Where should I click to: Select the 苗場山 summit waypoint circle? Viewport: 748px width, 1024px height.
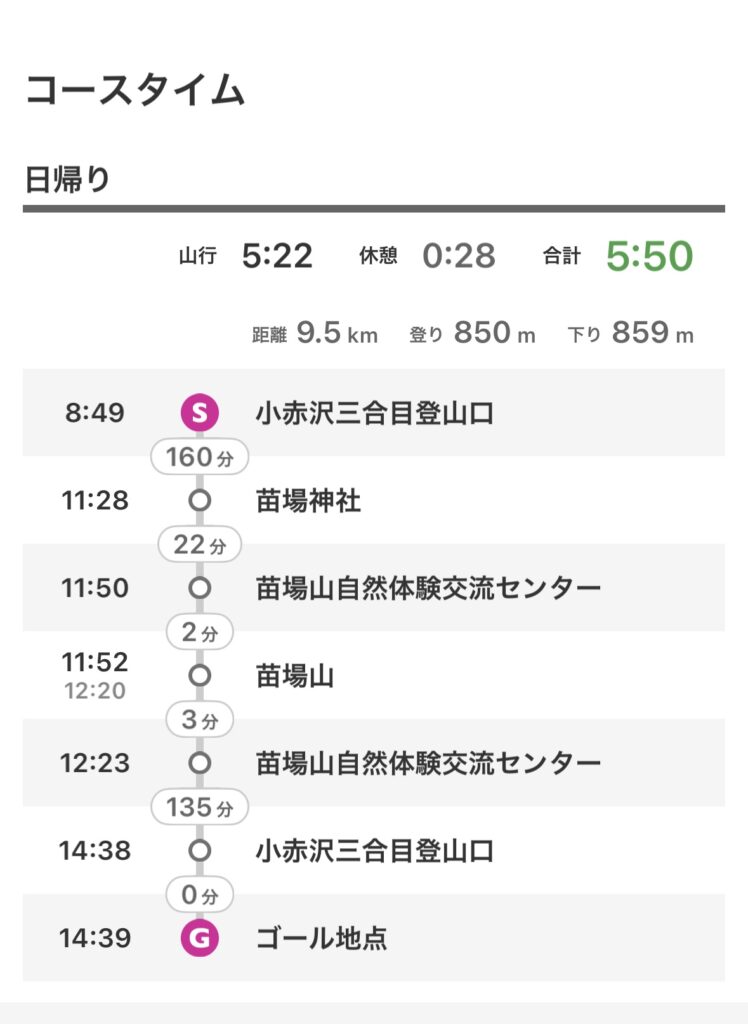pyautogui.click(x=199, y=675)
